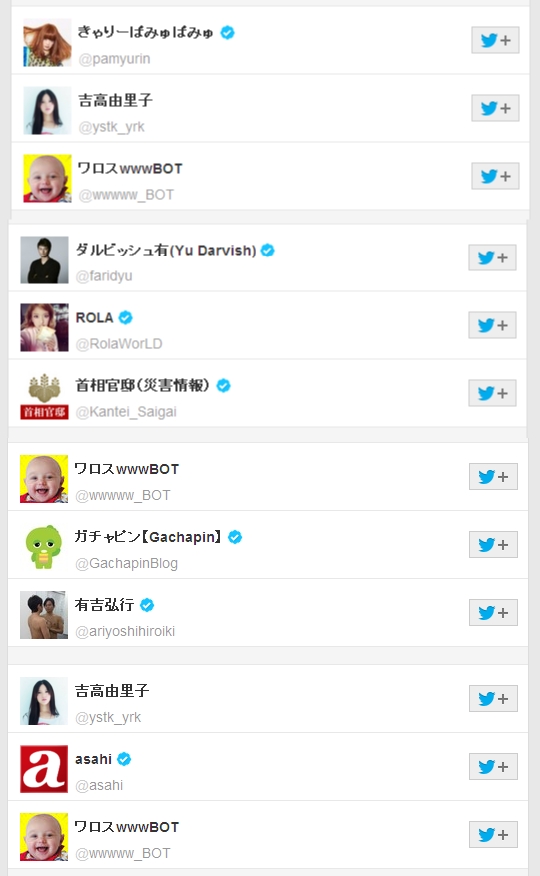Click the @Kantei_Saigai handle
540x876 pixels.
(126, 412)
